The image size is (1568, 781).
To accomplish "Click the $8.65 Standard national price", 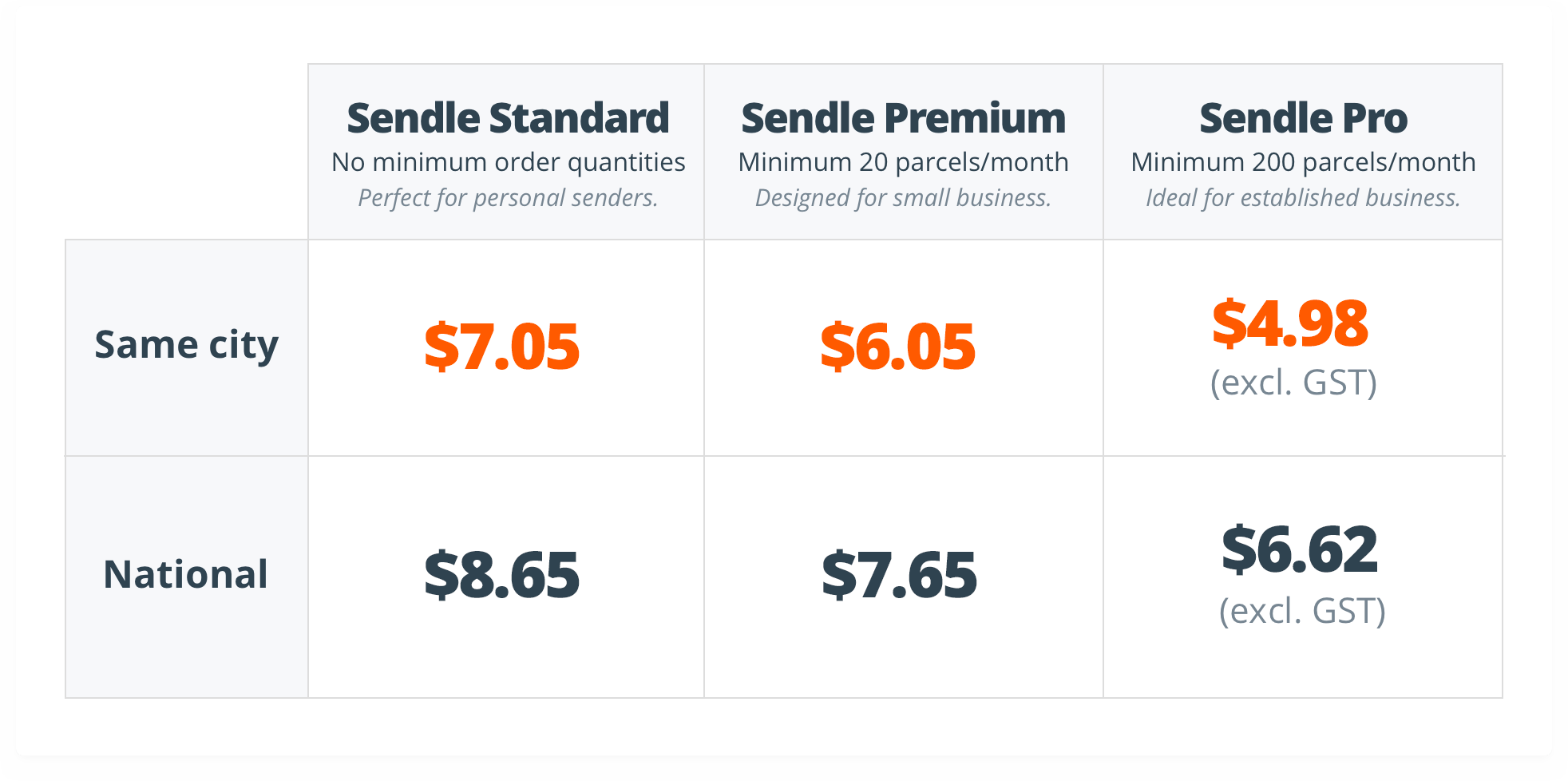I will tap(501, 575).
